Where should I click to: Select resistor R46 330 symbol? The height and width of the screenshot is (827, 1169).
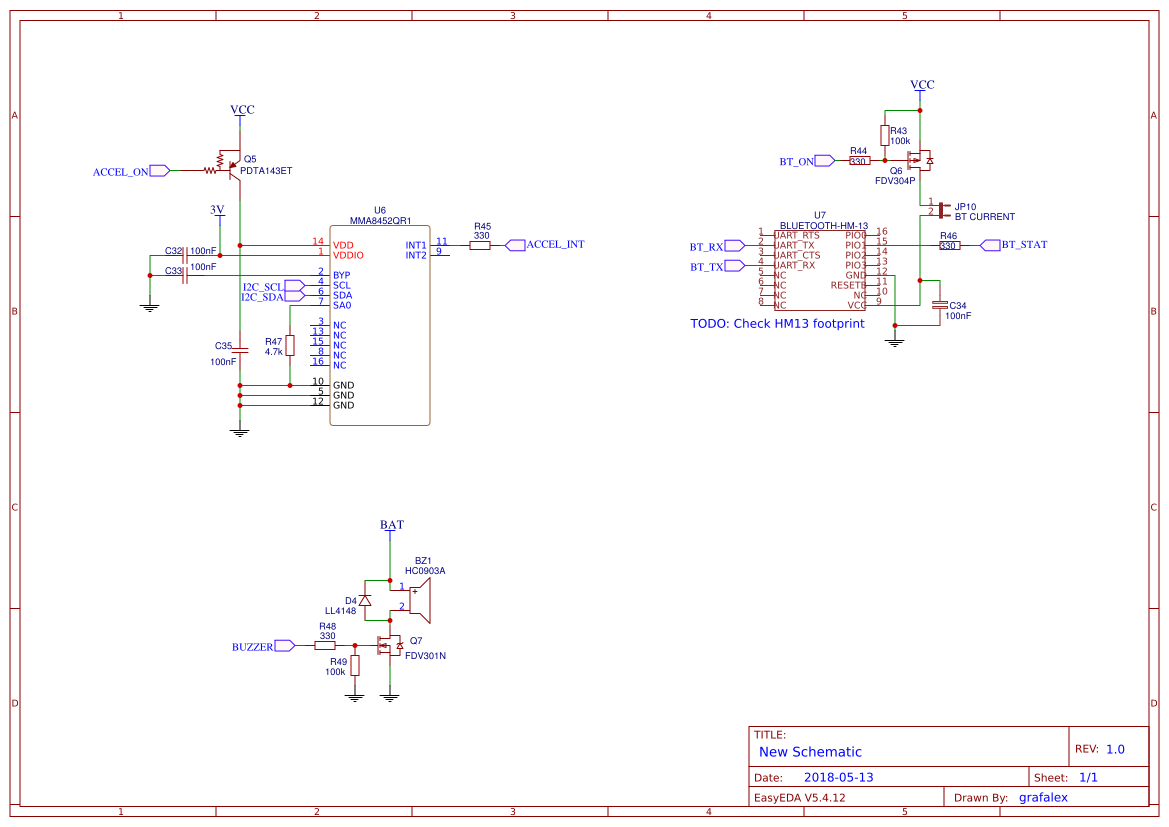tap(949, 245)
